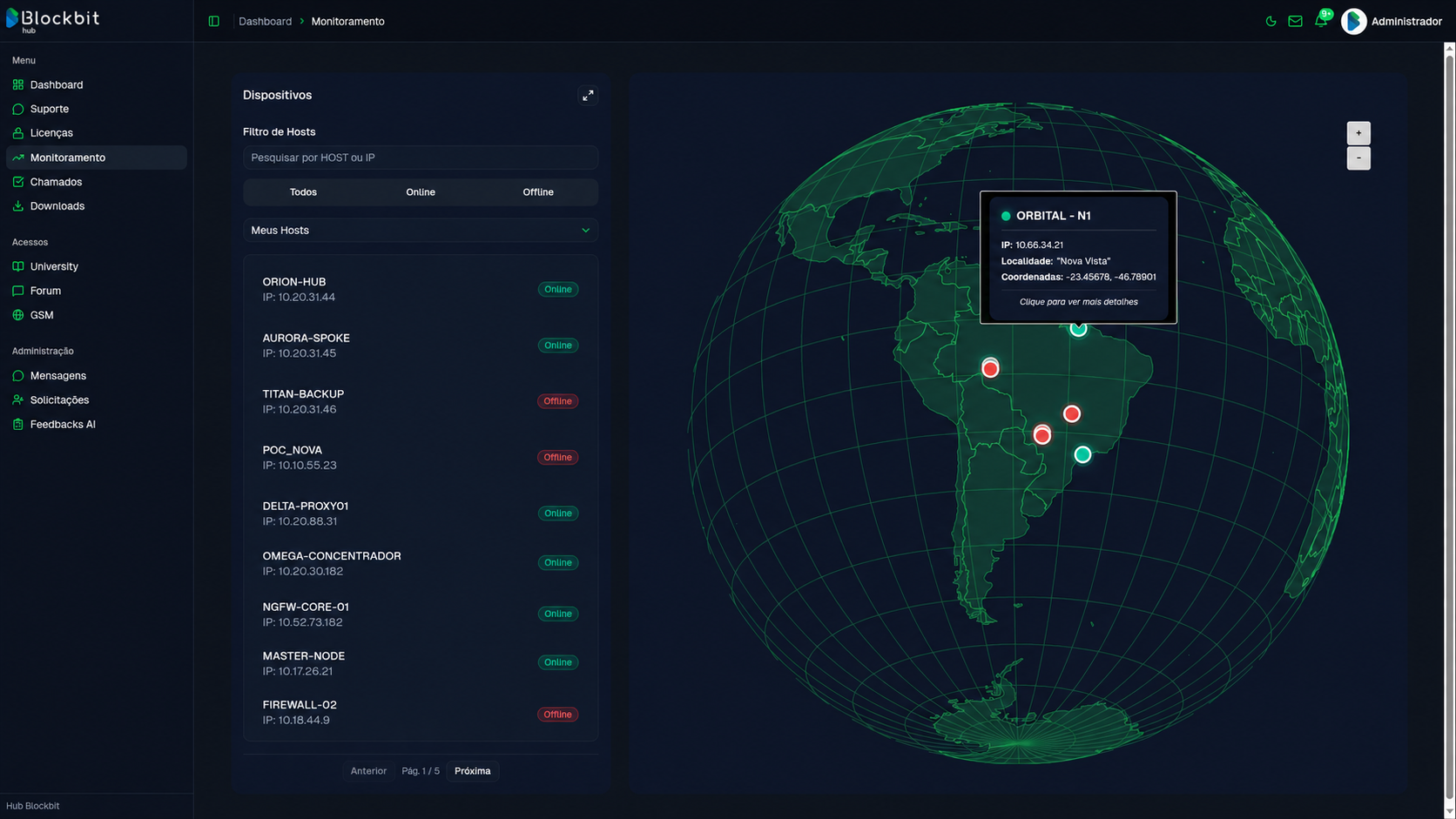This screenshot has height=819, width=1456.
Task: Select the MASTER-NODE host row
Action: (x=421, y=663)
